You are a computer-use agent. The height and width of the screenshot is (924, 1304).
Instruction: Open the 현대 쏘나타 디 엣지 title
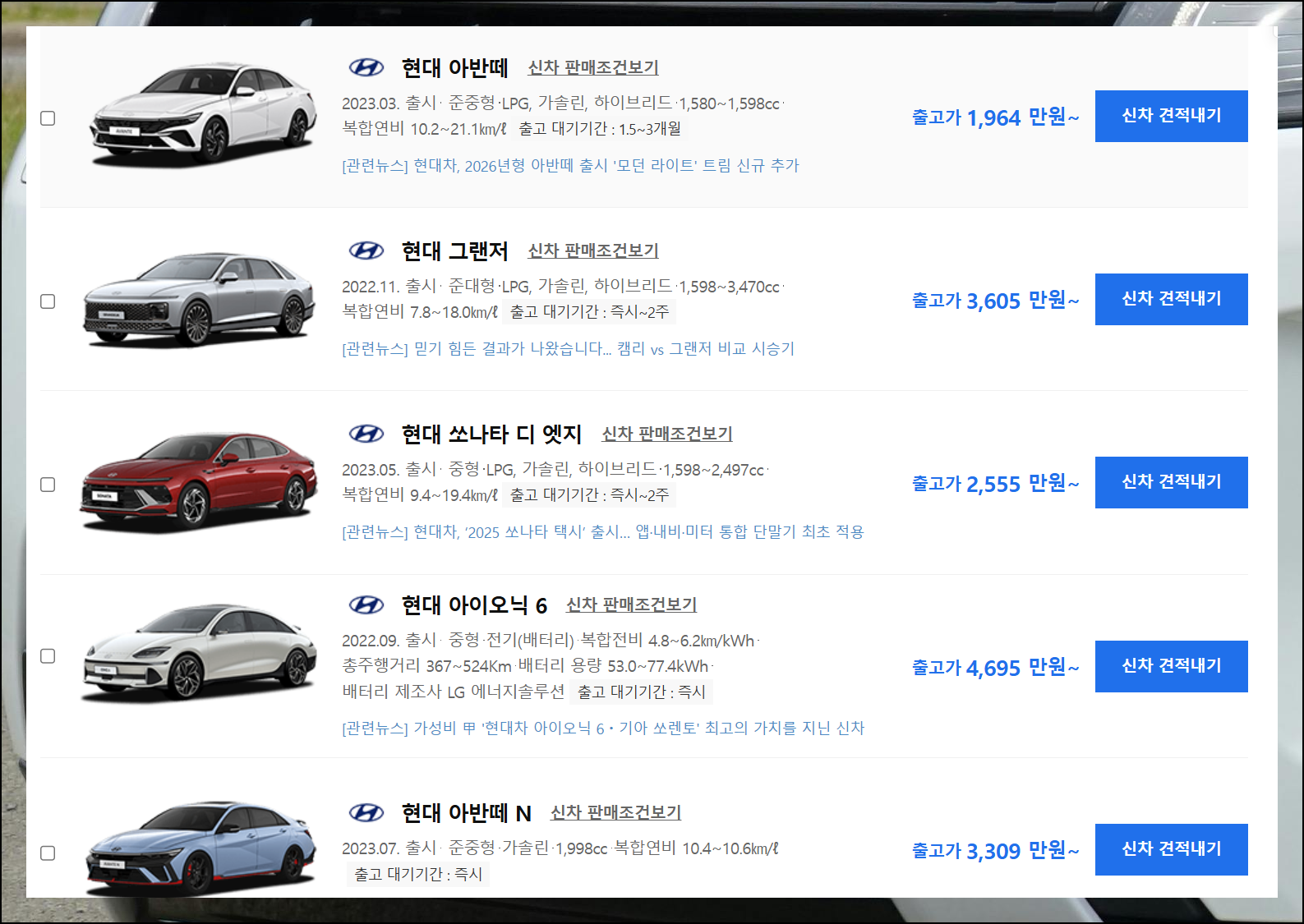(x=491, y=434)
